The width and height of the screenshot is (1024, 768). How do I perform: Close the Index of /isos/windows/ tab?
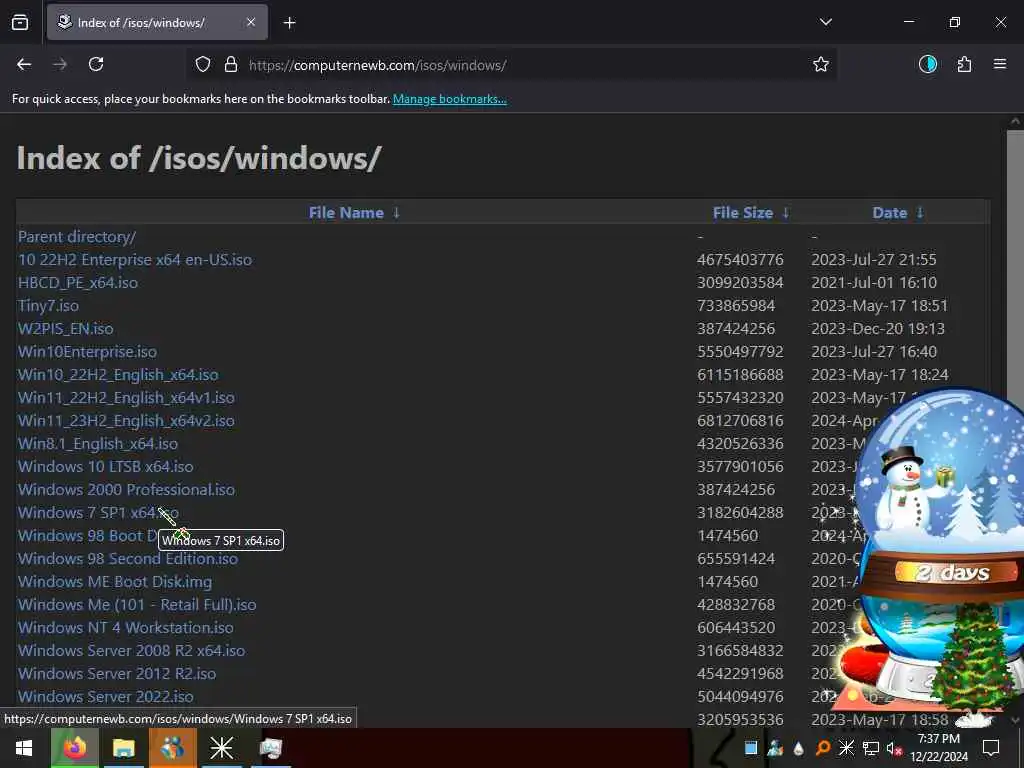[x=251, y=22]
